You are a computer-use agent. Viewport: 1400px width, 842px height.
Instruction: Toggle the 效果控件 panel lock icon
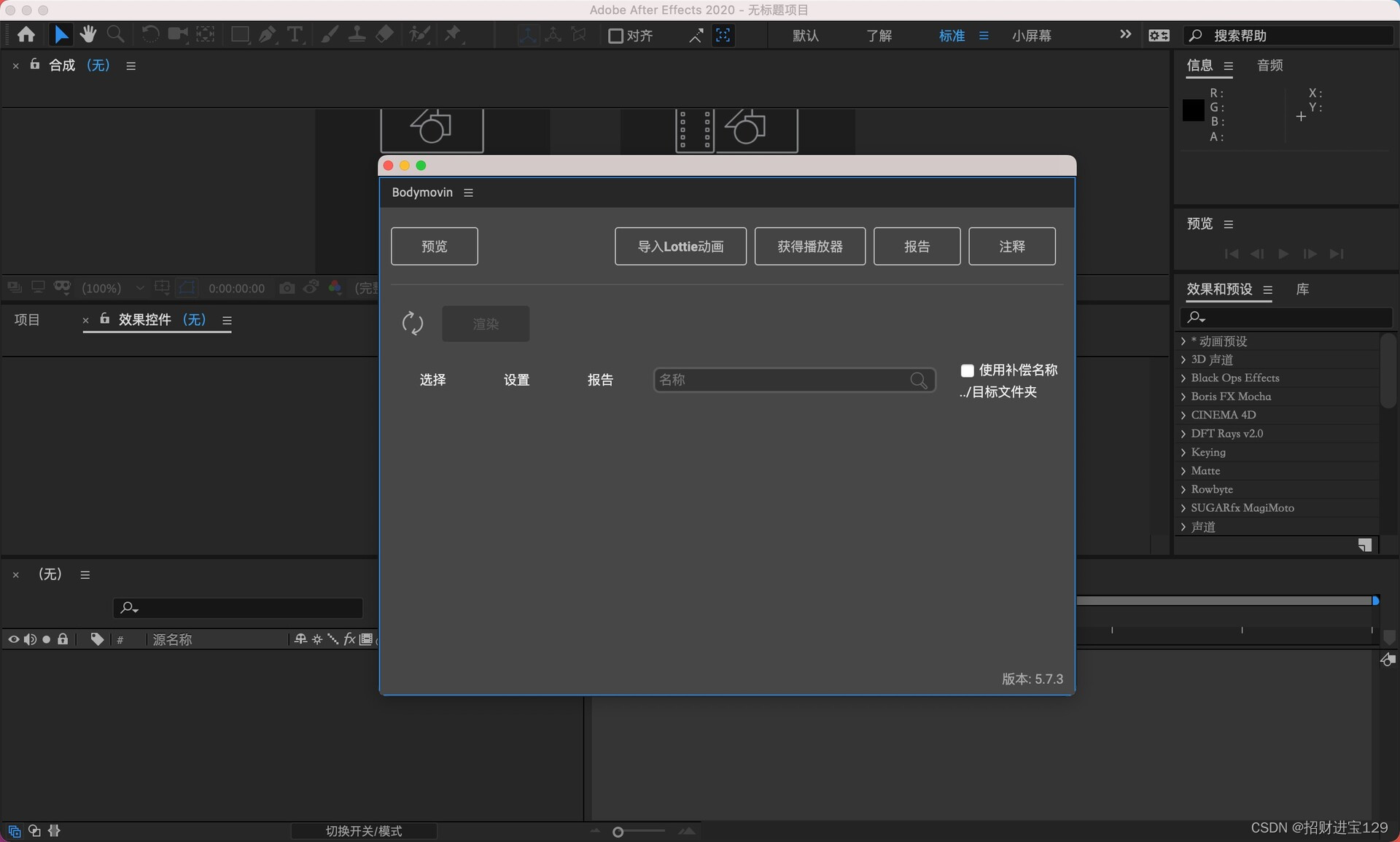click(104, 319)
